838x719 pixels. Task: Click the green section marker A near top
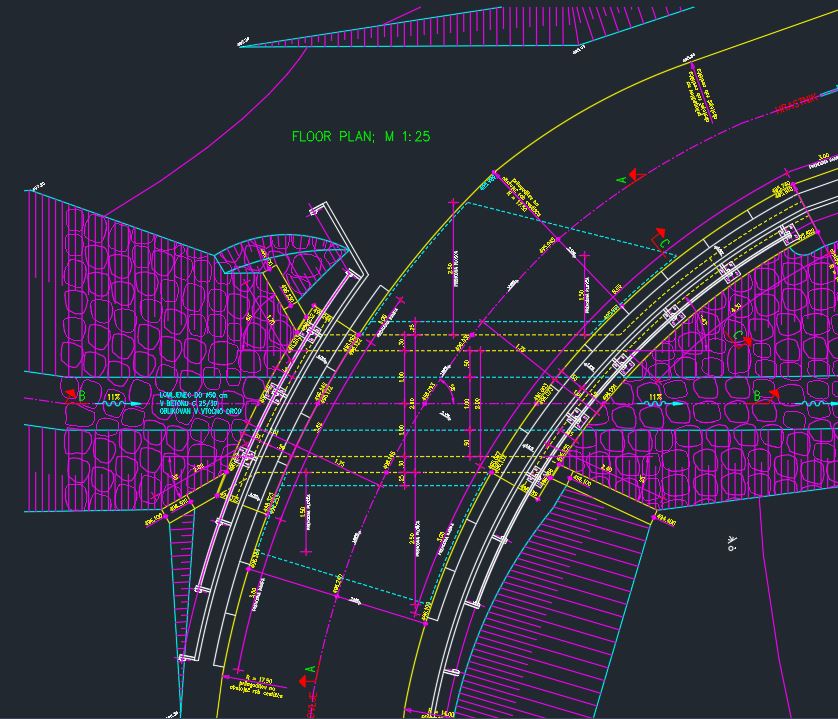pyautogui.click(x=622, y=180)
